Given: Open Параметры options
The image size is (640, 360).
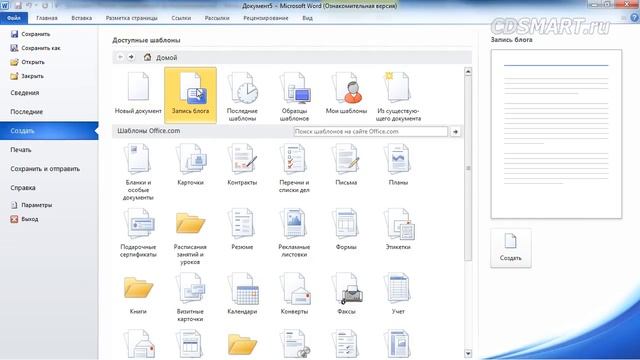Looking at the screenshot, I should [x=31, y=205].
